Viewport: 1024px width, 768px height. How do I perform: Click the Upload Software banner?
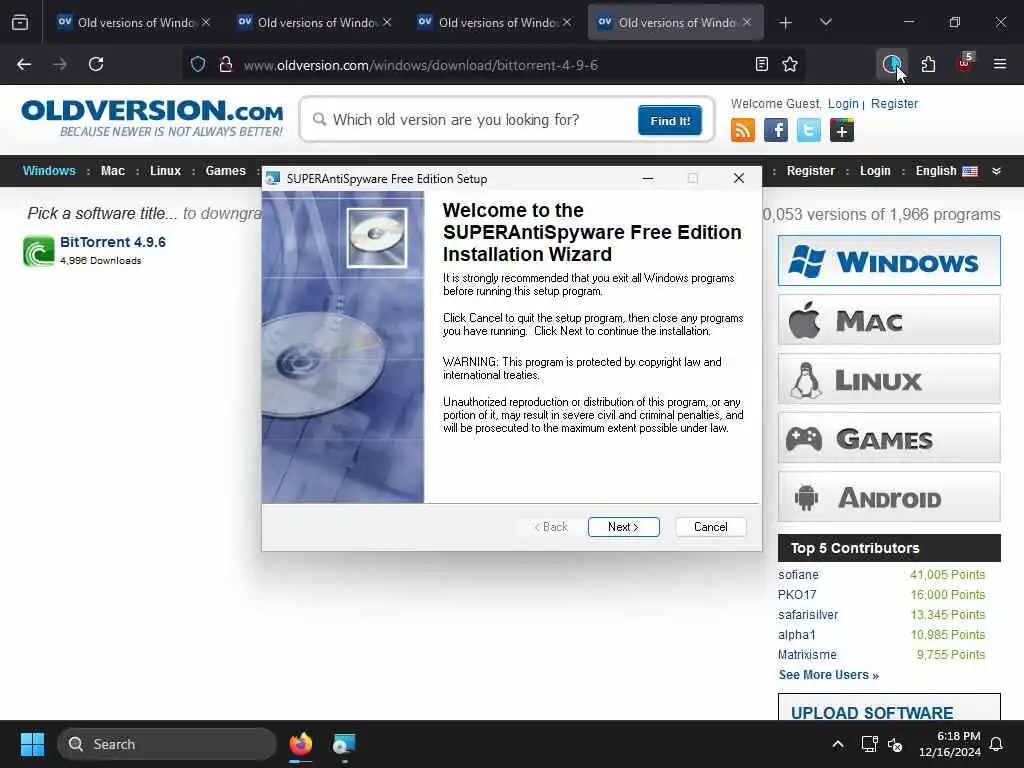889,707
